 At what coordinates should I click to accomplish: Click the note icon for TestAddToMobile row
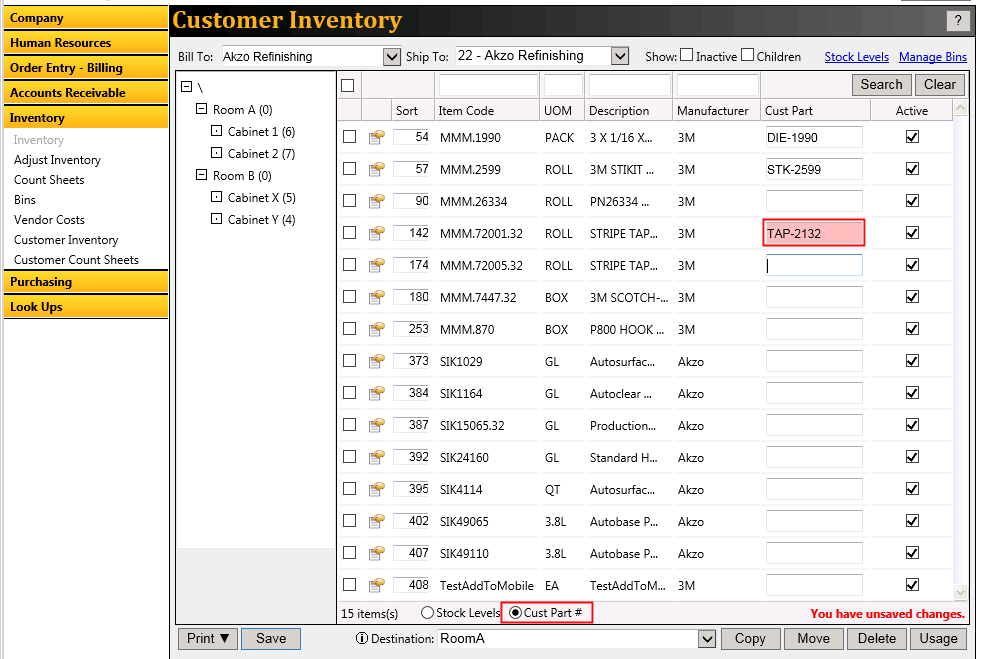pos(377,585)
